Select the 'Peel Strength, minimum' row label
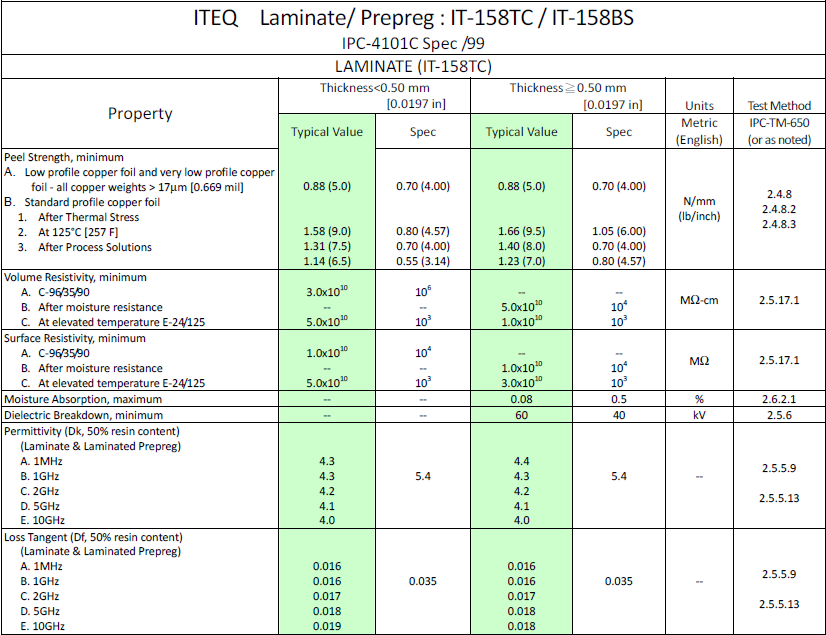 coord(64,158)
